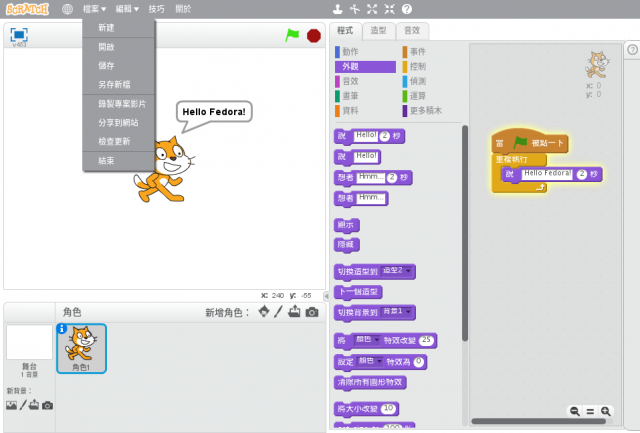
Task: Zoom in the scripts area with the plus magnifier
Action: tap(605, 411)
